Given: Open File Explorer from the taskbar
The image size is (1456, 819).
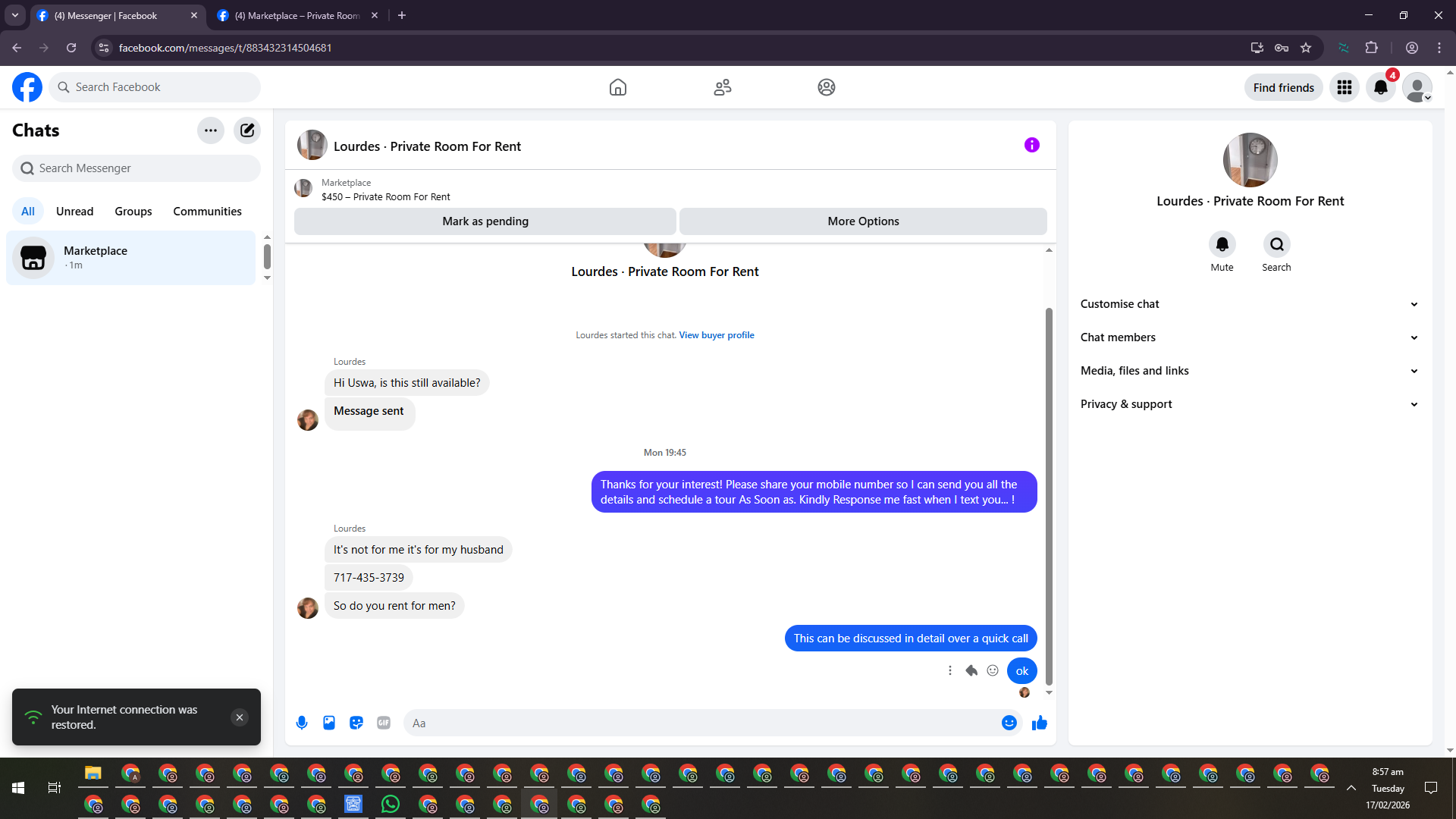Looking at the screenshot, I should click(x=93, y=773).
